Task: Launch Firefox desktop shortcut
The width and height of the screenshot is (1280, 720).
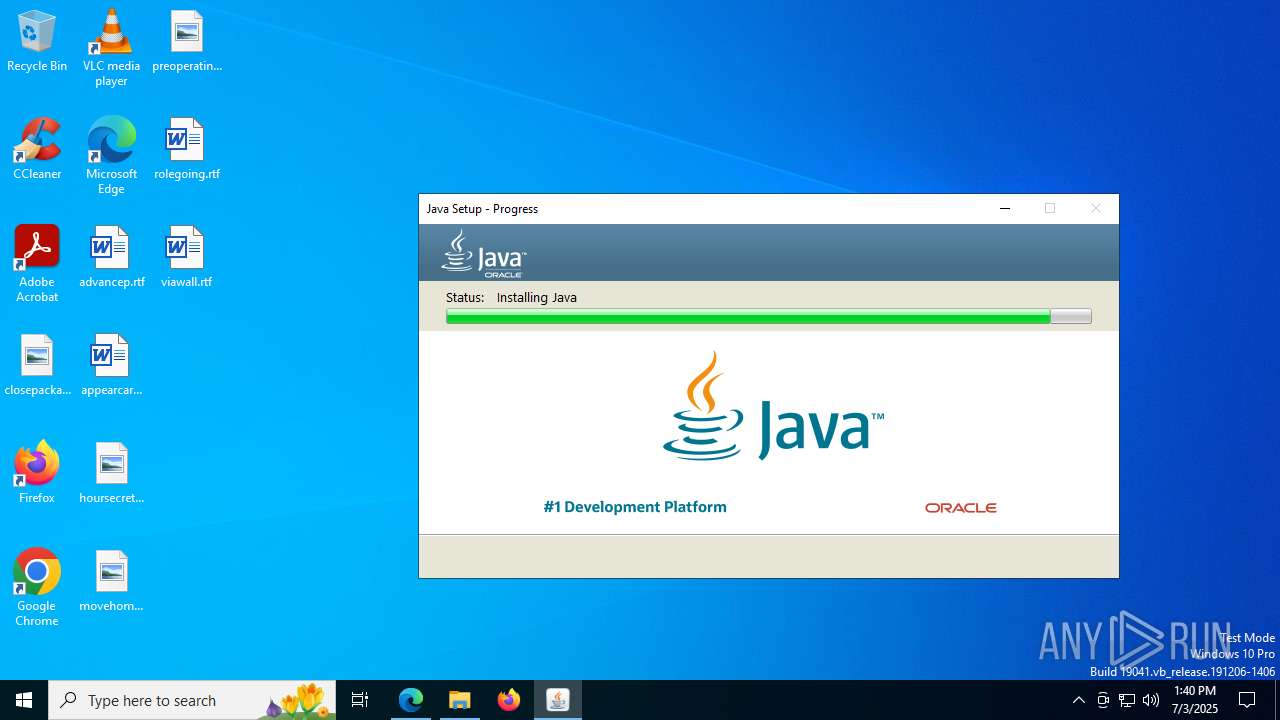Action: pos(37,473)
